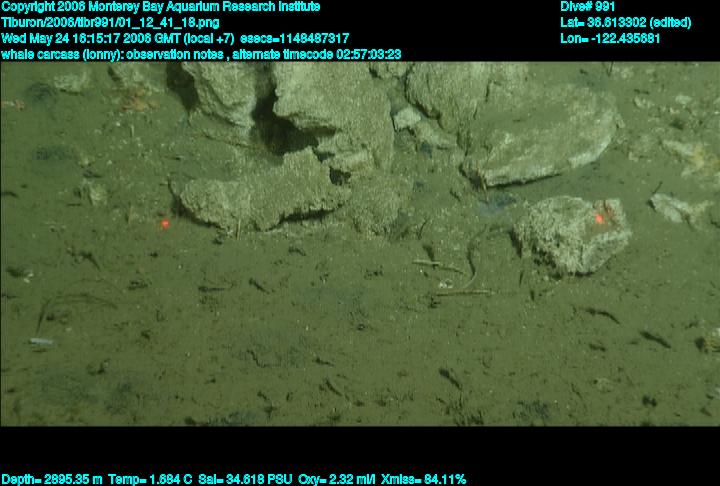Click the Lat= latitude readout

[x=625, y=23]
